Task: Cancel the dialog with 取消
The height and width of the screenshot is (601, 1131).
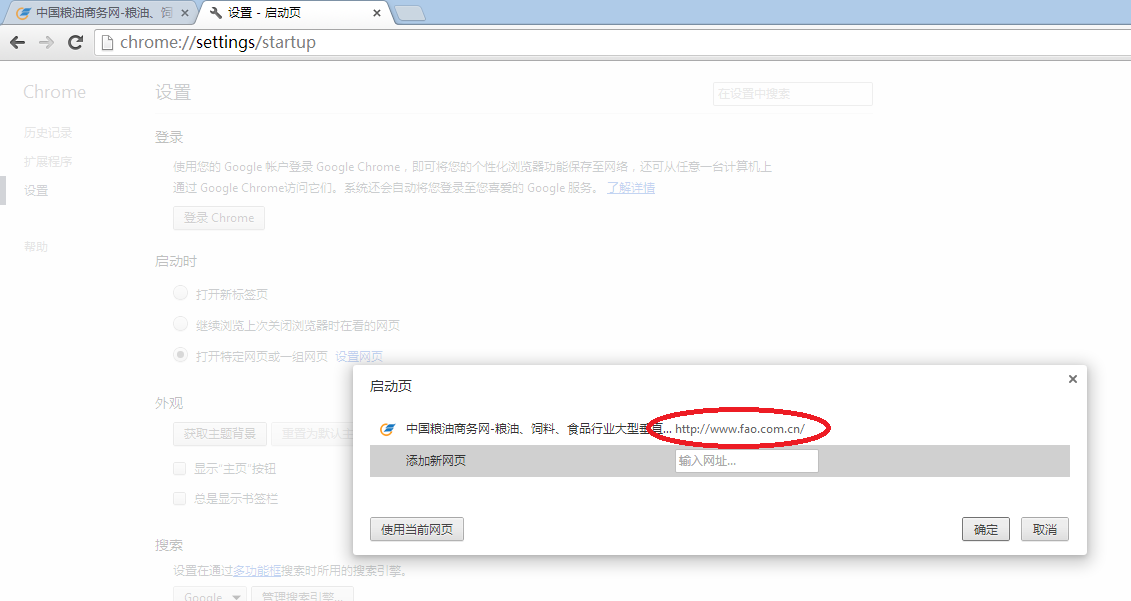Action: [1044, 530]
